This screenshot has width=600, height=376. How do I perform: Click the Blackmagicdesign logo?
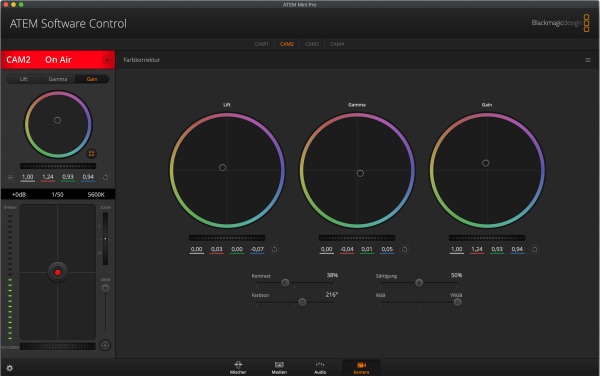click(560, 23)
